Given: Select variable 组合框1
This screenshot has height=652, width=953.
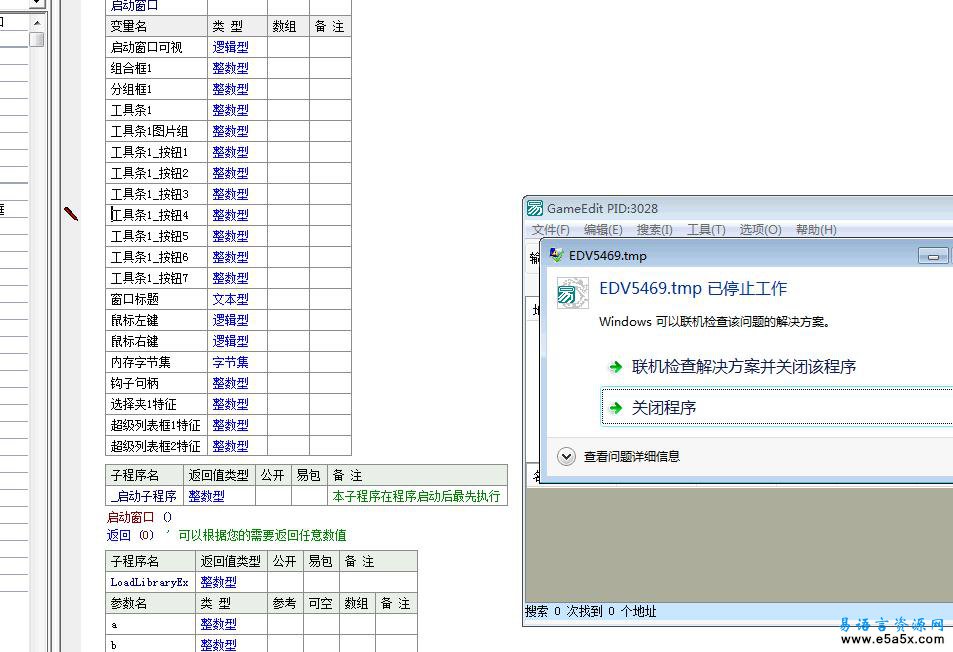Looking at the screenshot, I should (x=131, y=68).
